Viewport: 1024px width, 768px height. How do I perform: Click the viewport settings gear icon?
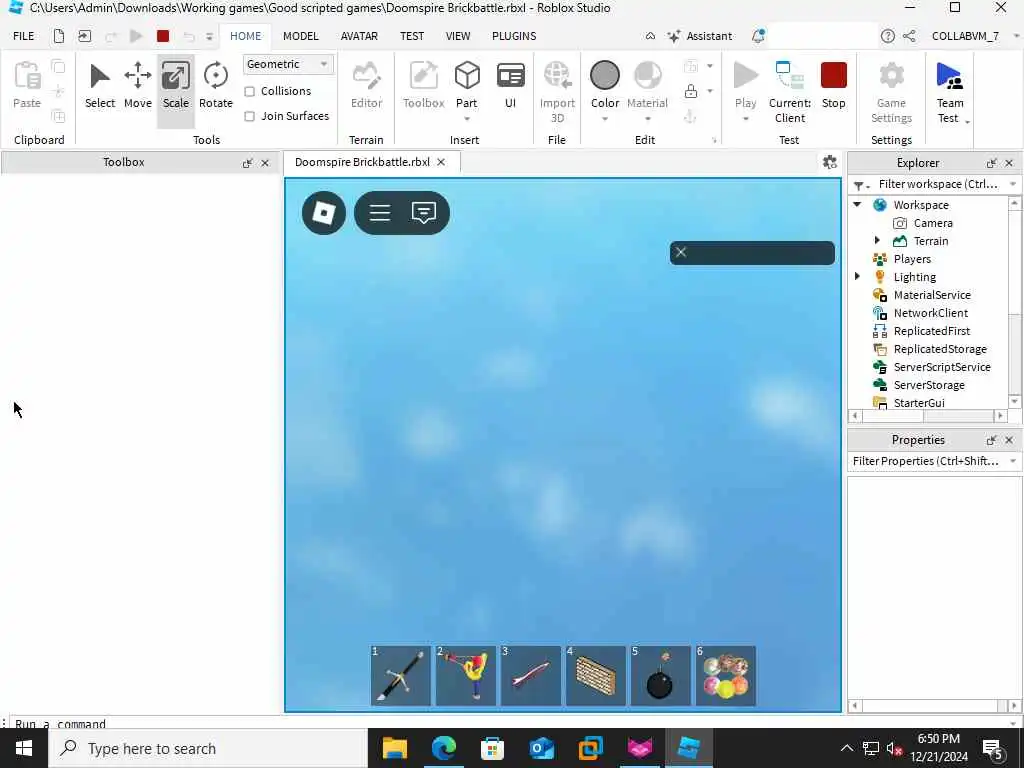click(x=829, y=162)
